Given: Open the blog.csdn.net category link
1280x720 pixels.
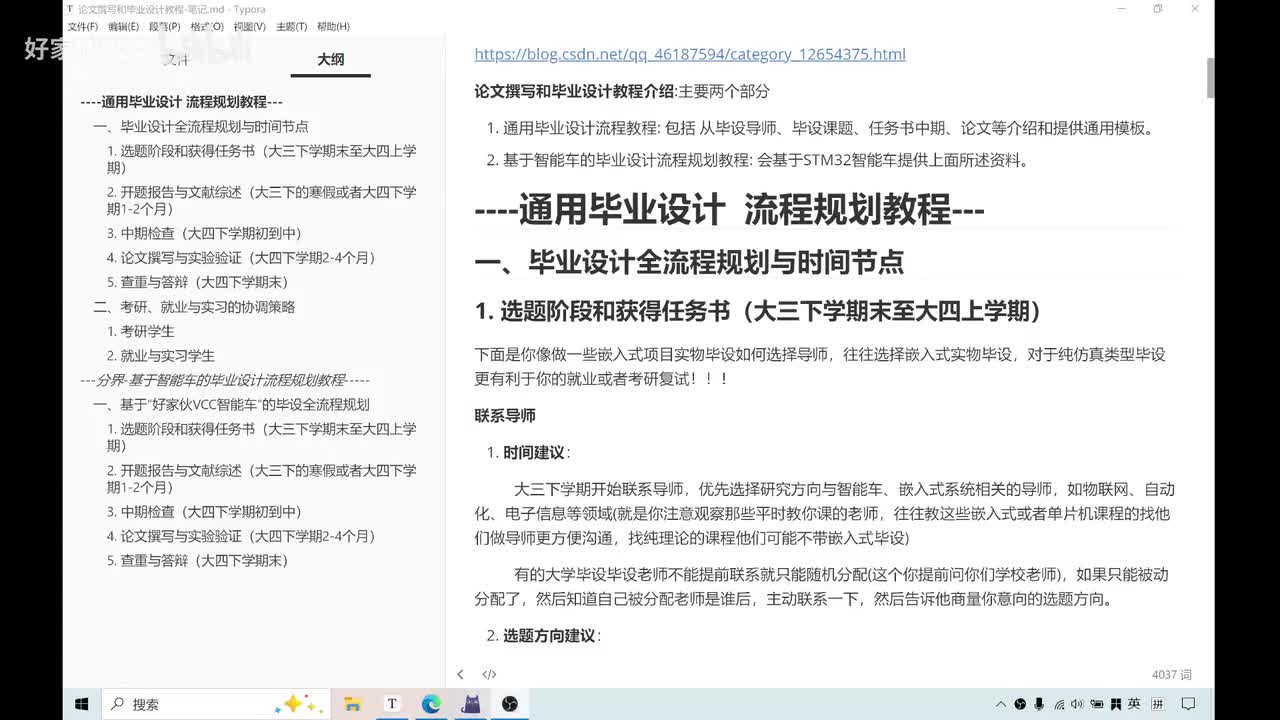Looking at the screenshot, I should point(690,54).
